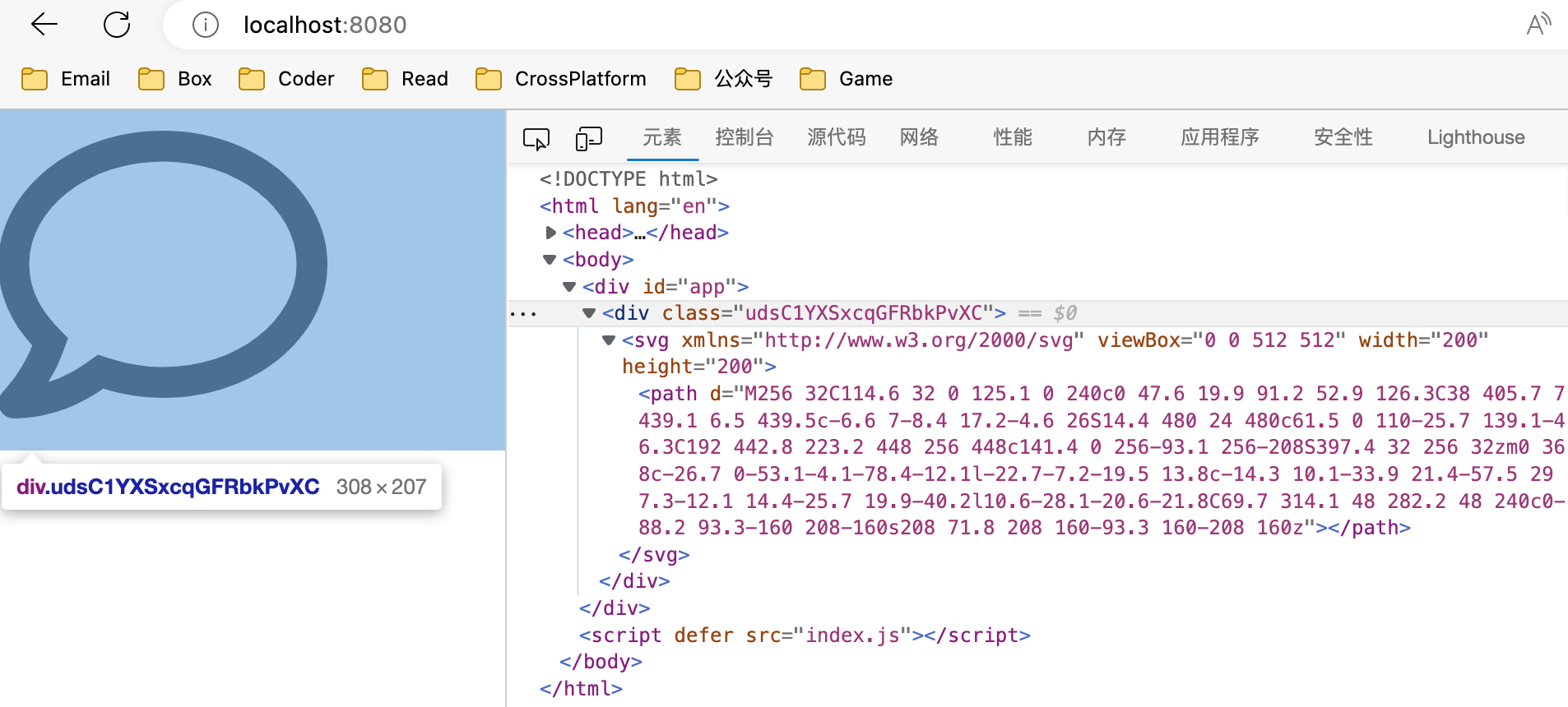
Task: Click the svg xmlns URL value
Action: (x=919, y=340)
